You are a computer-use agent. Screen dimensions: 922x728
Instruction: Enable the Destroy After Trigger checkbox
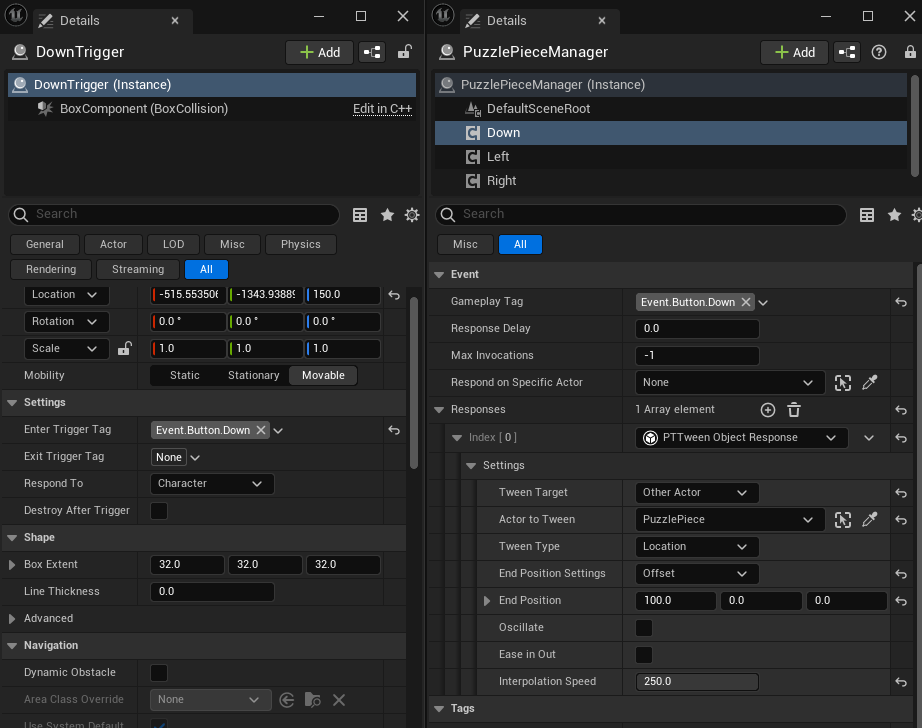tap(157, 509)
